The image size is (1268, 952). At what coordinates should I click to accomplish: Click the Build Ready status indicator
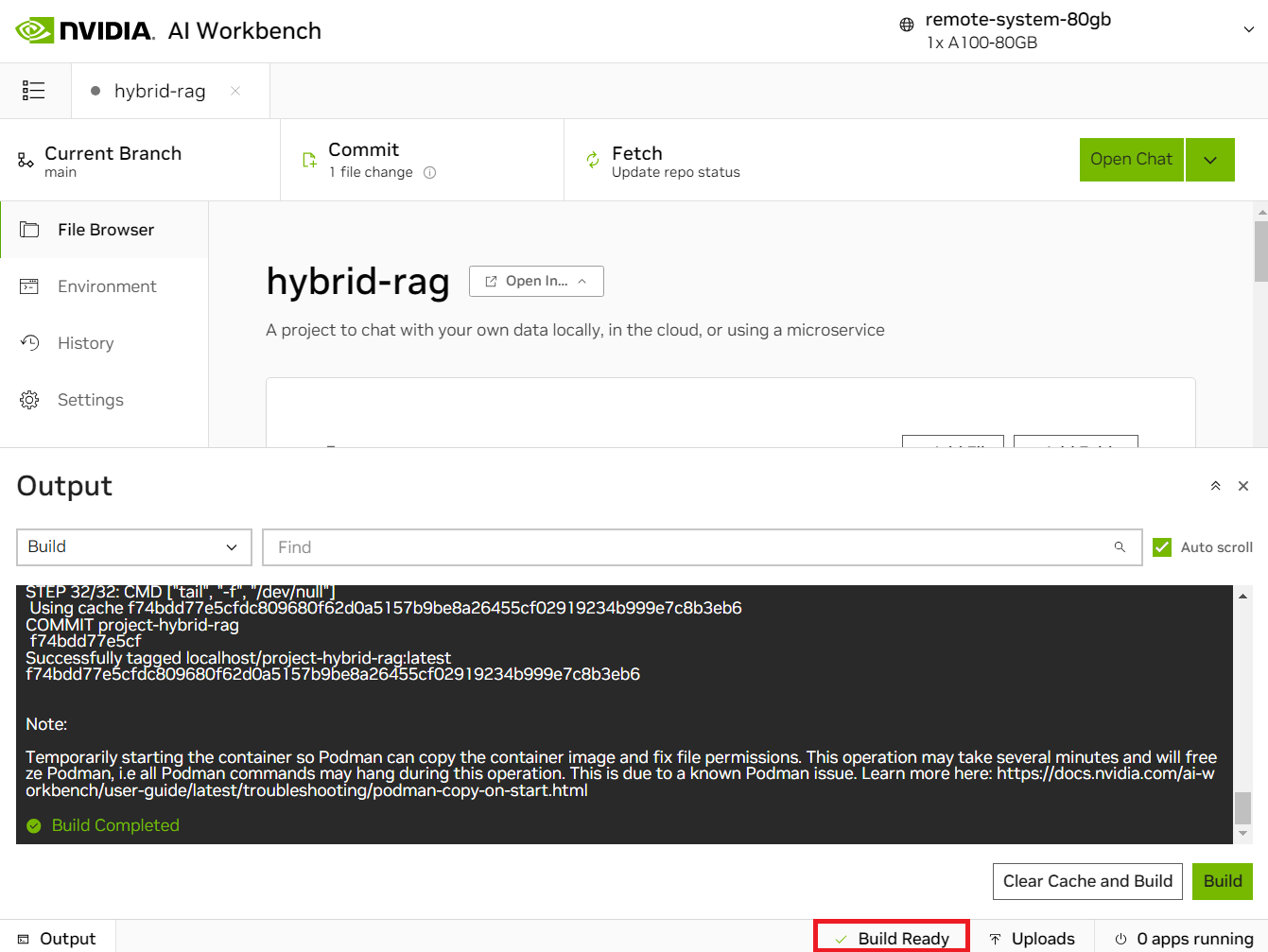892,939
